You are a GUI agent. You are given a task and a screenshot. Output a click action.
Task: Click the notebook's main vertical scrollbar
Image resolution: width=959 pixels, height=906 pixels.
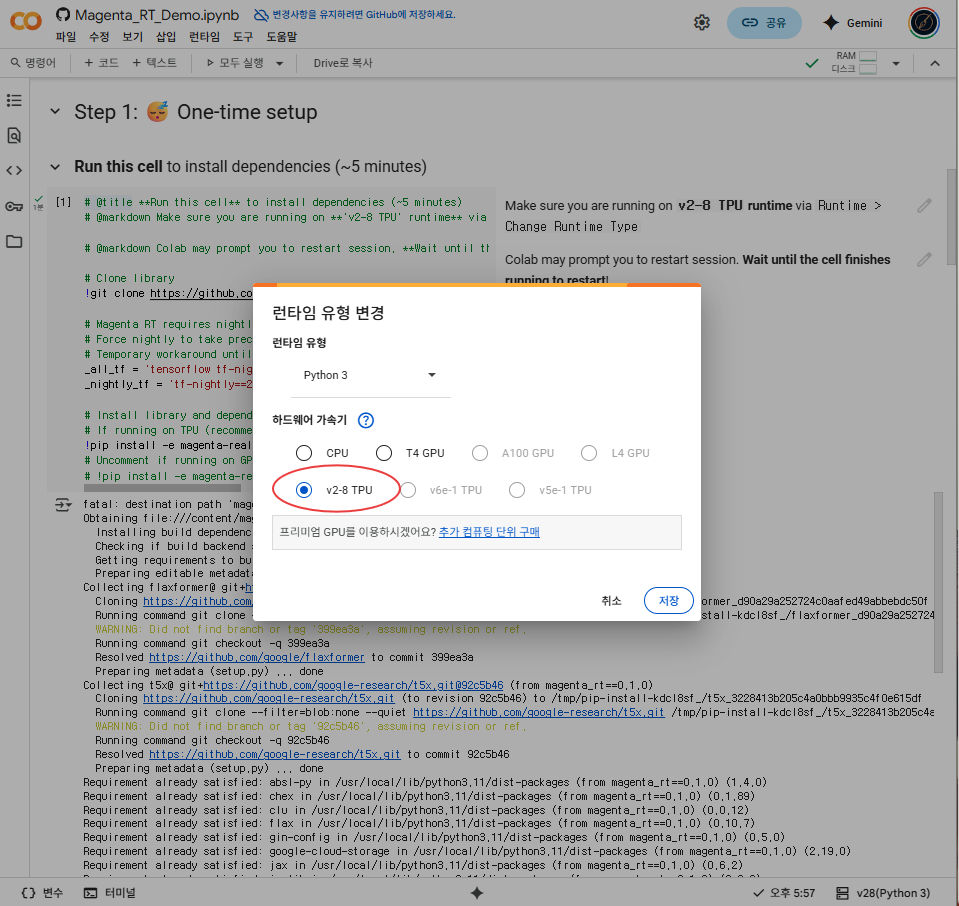[952, 217]
